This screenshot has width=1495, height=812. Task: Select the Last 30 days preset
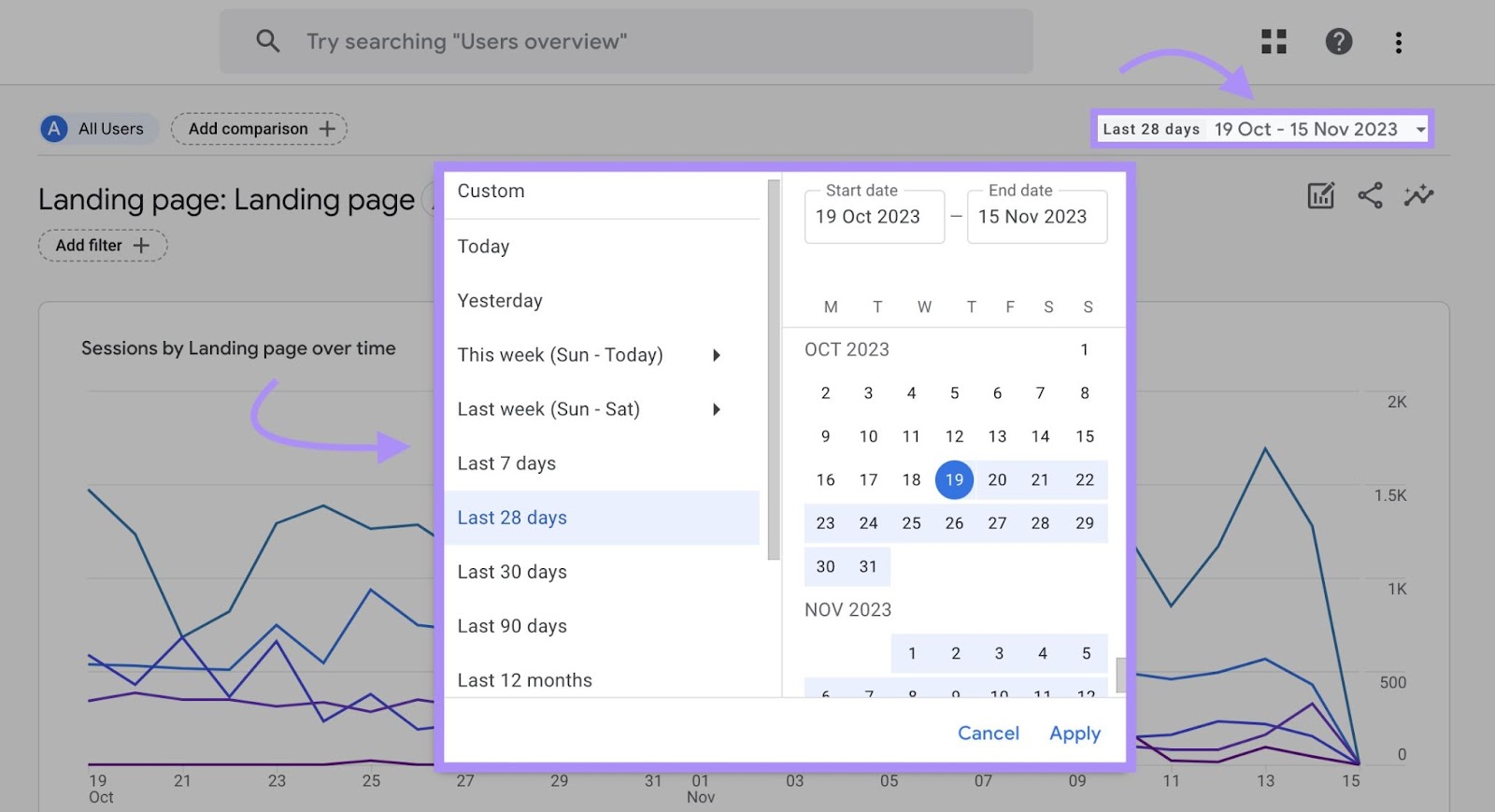click(x=602, y=572)
